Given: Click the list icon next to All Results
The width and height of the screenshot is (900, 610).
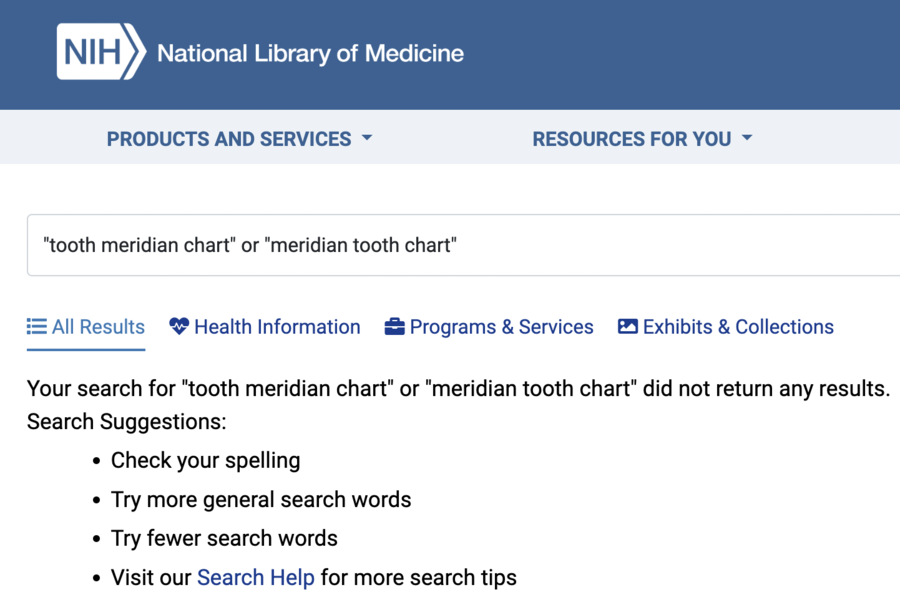Looking at the screenshot, I should pos(37,327).
